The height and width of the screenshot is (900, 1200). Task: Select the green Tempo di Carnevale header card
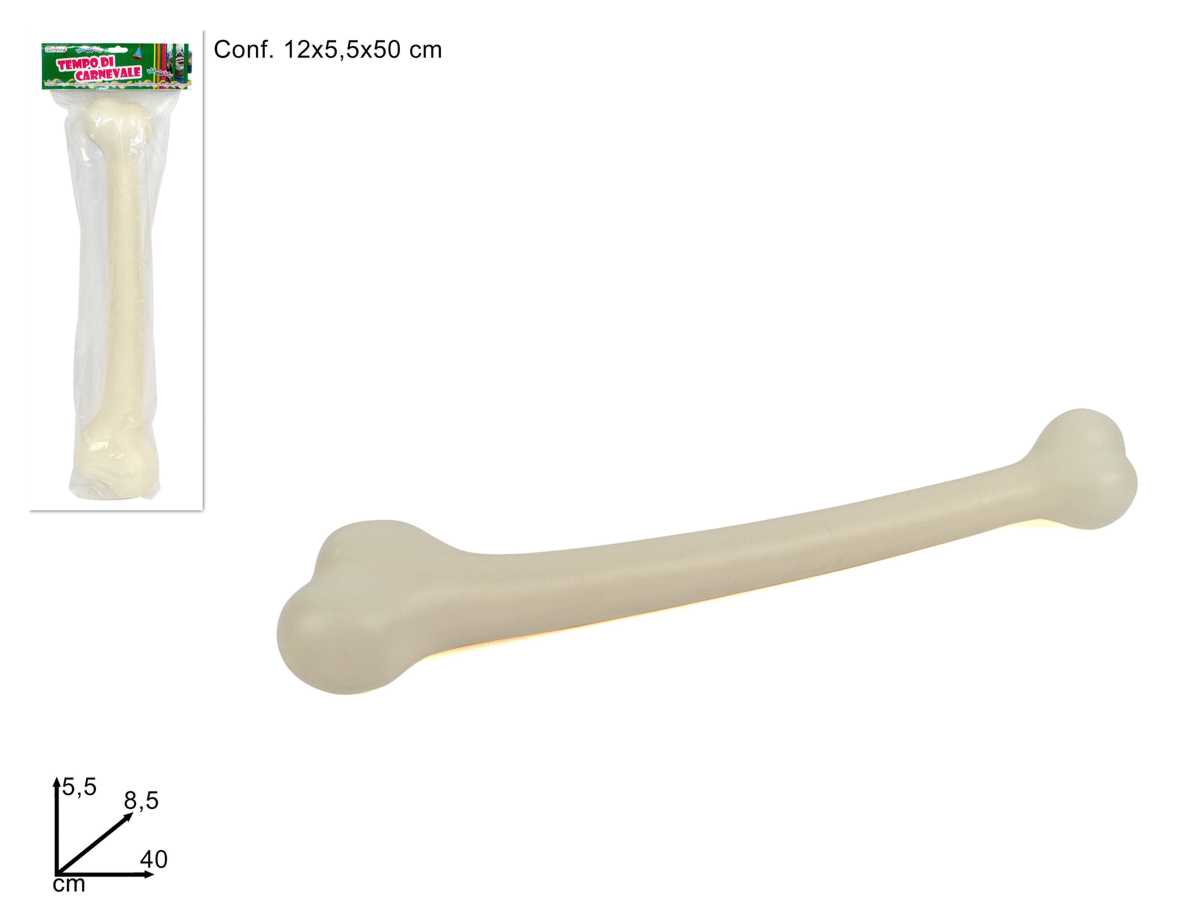tap(116, 65)
